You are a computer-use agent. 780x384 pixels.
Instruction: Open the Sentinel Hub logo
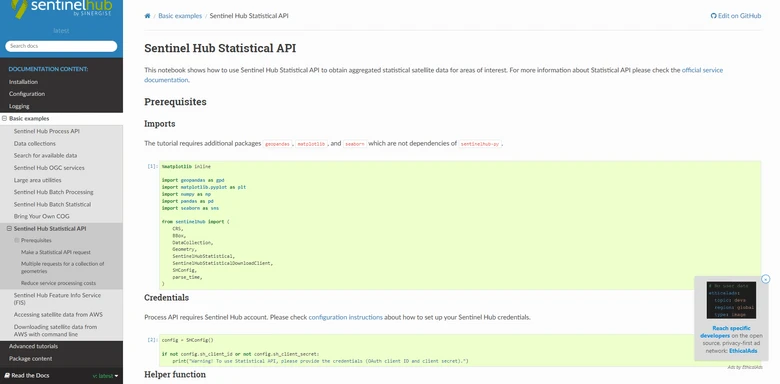pos(61,8)
